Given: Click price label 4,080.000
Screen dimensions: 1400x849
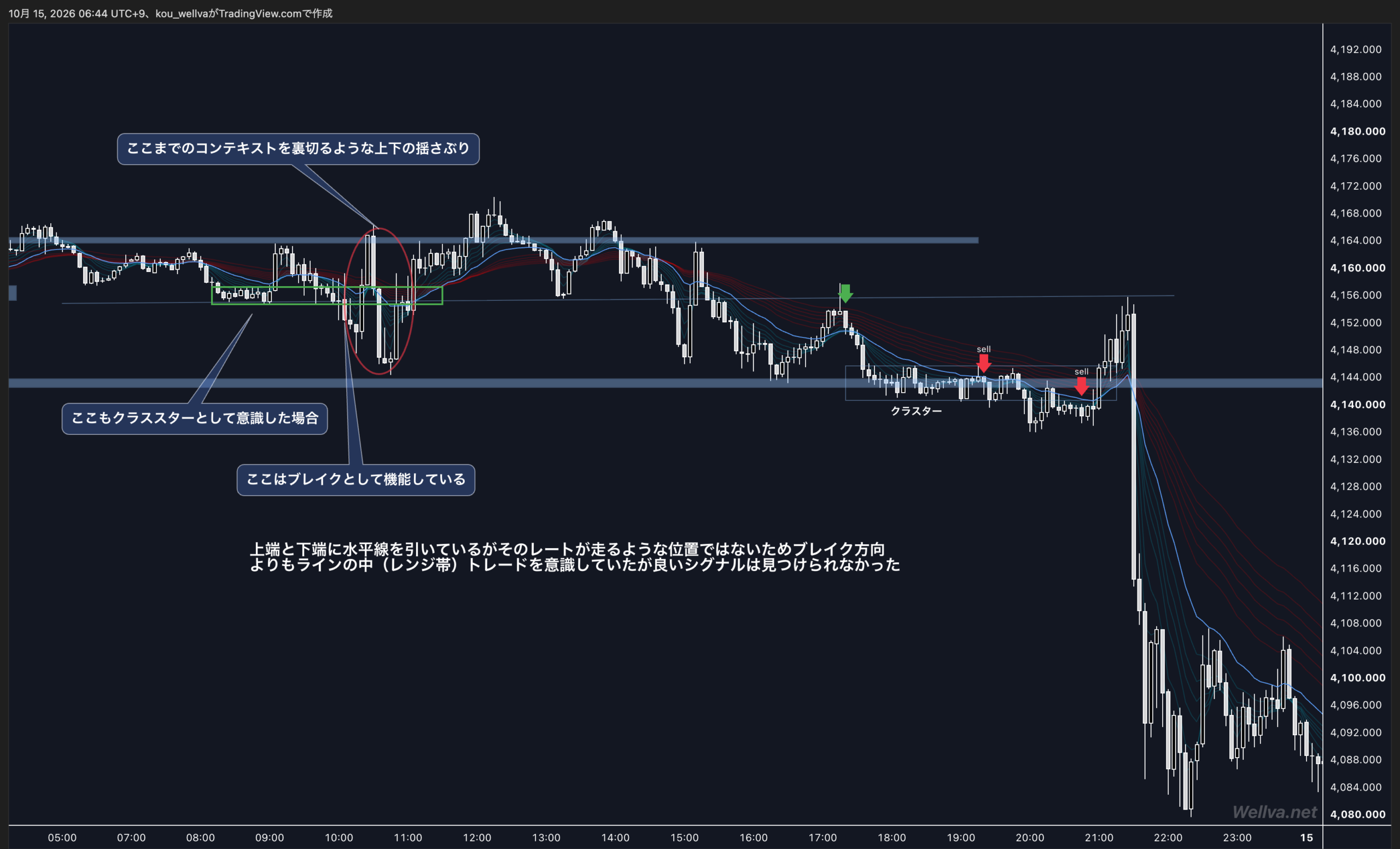Looking at the screenshot, I should (x=1357, y=815).
